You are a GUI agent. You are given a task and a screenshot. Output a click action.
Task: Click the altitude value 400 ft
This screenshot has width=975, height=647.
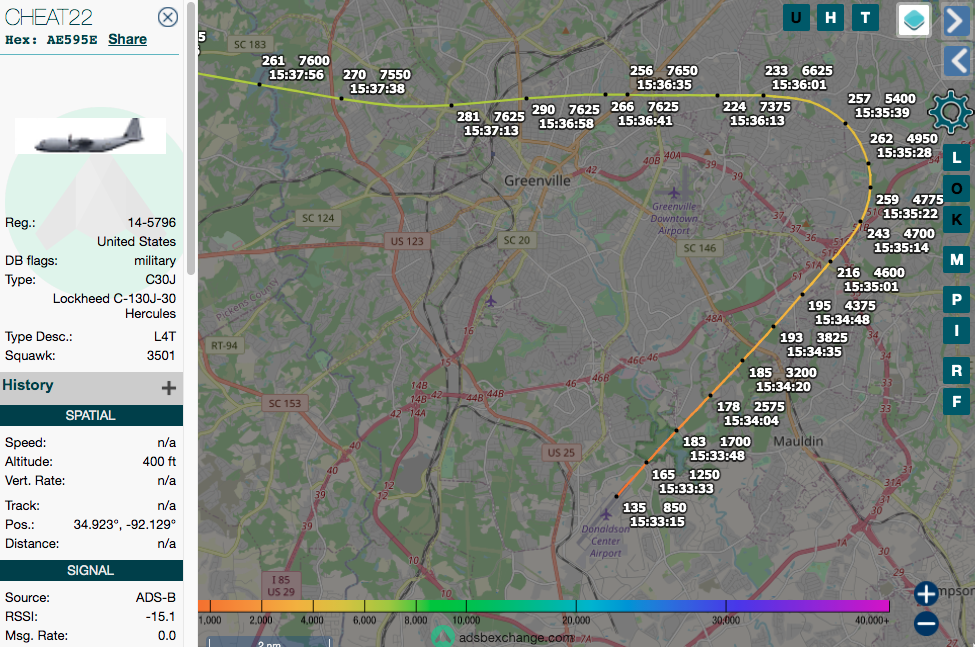pos(159,462)
